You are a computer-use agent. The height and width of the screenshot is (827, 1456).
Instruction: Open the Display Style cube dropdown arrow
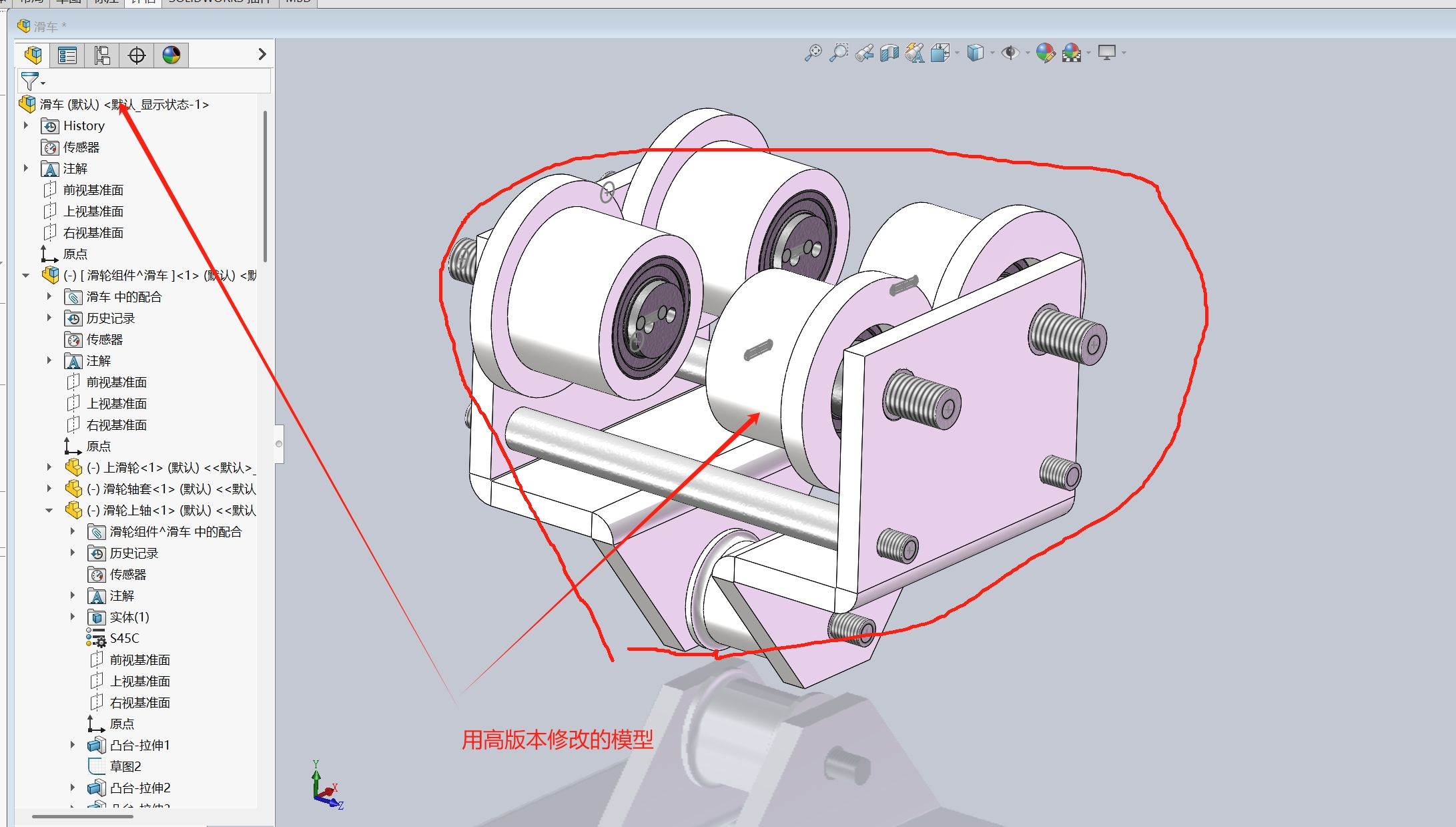pyautogui.click(x=992, y=53)
